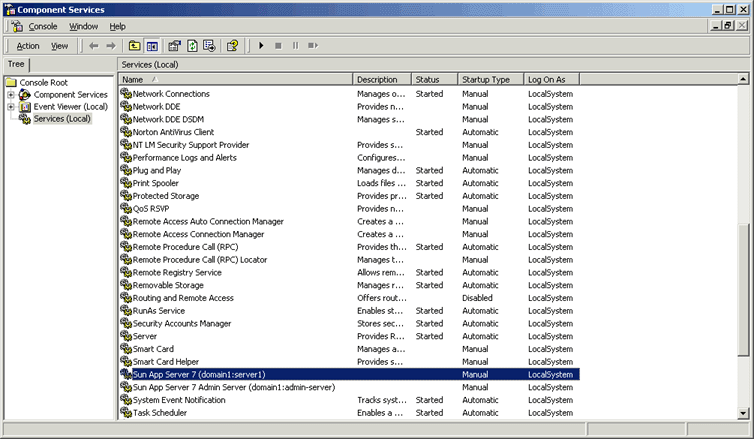
Task: Sort by the Startup Type column header
Action: tap(490, 79)
